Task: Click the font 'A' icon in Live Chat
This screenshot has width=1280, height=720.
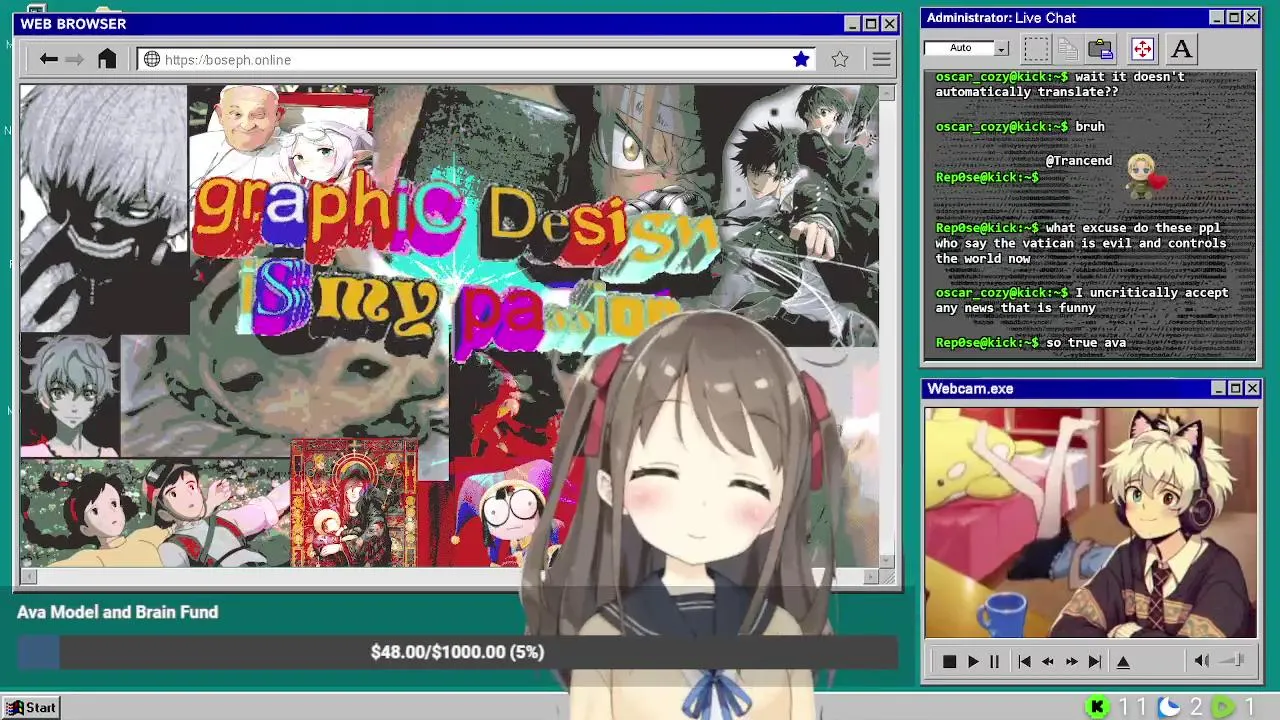Action: click(1181, 48)
